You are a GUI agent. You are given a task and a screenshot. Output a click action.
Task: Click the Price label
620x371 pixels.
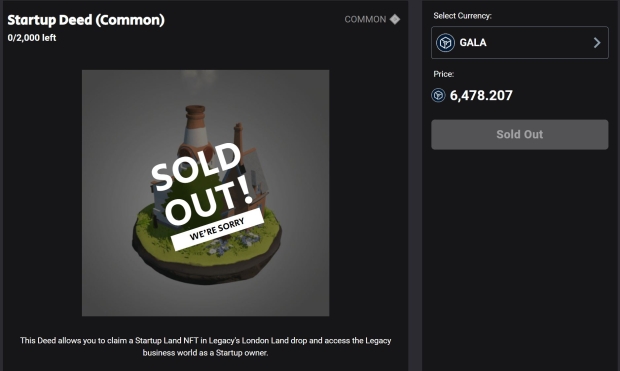coord(443,74)
